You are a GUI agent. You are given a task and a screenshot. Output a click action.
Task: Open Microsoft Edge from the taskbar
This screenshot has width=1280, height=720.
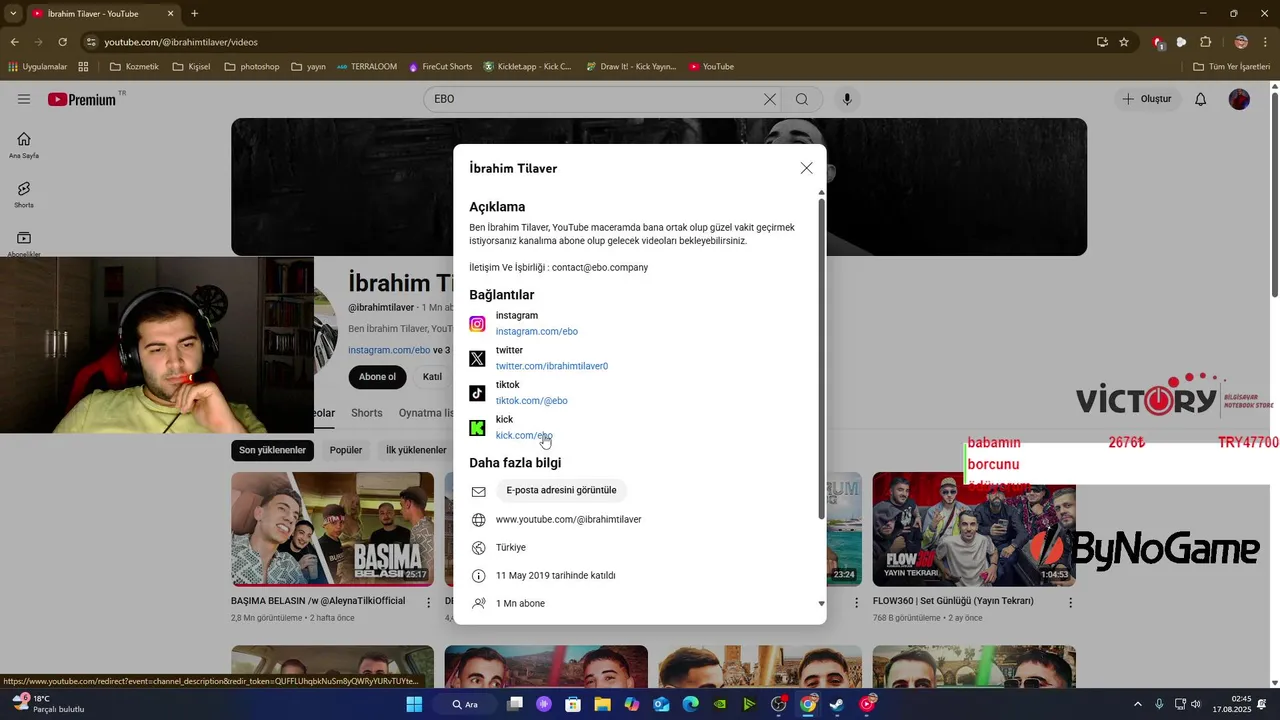click(x=690, y=704)
